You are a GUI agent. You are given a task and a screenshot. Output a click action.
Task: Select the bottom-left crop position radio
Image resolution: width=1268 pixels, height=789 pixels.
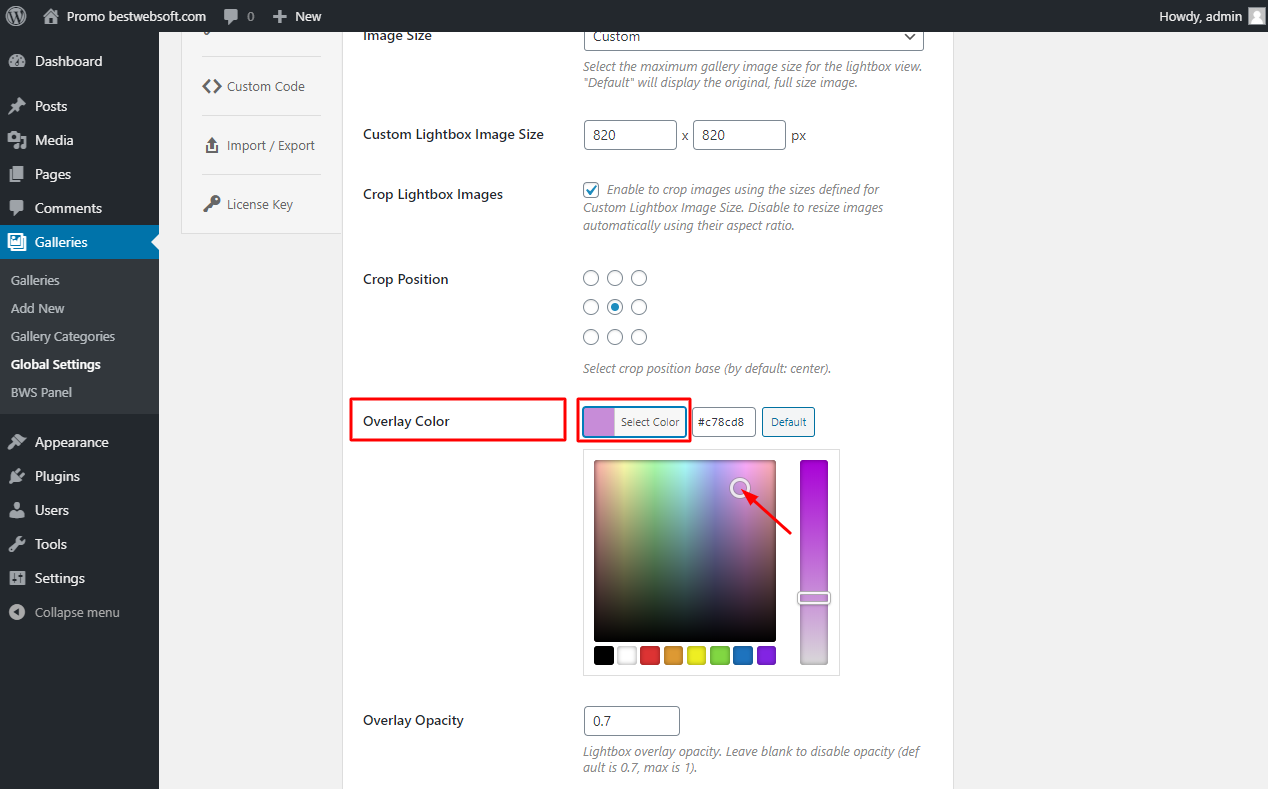click(591, 337)
